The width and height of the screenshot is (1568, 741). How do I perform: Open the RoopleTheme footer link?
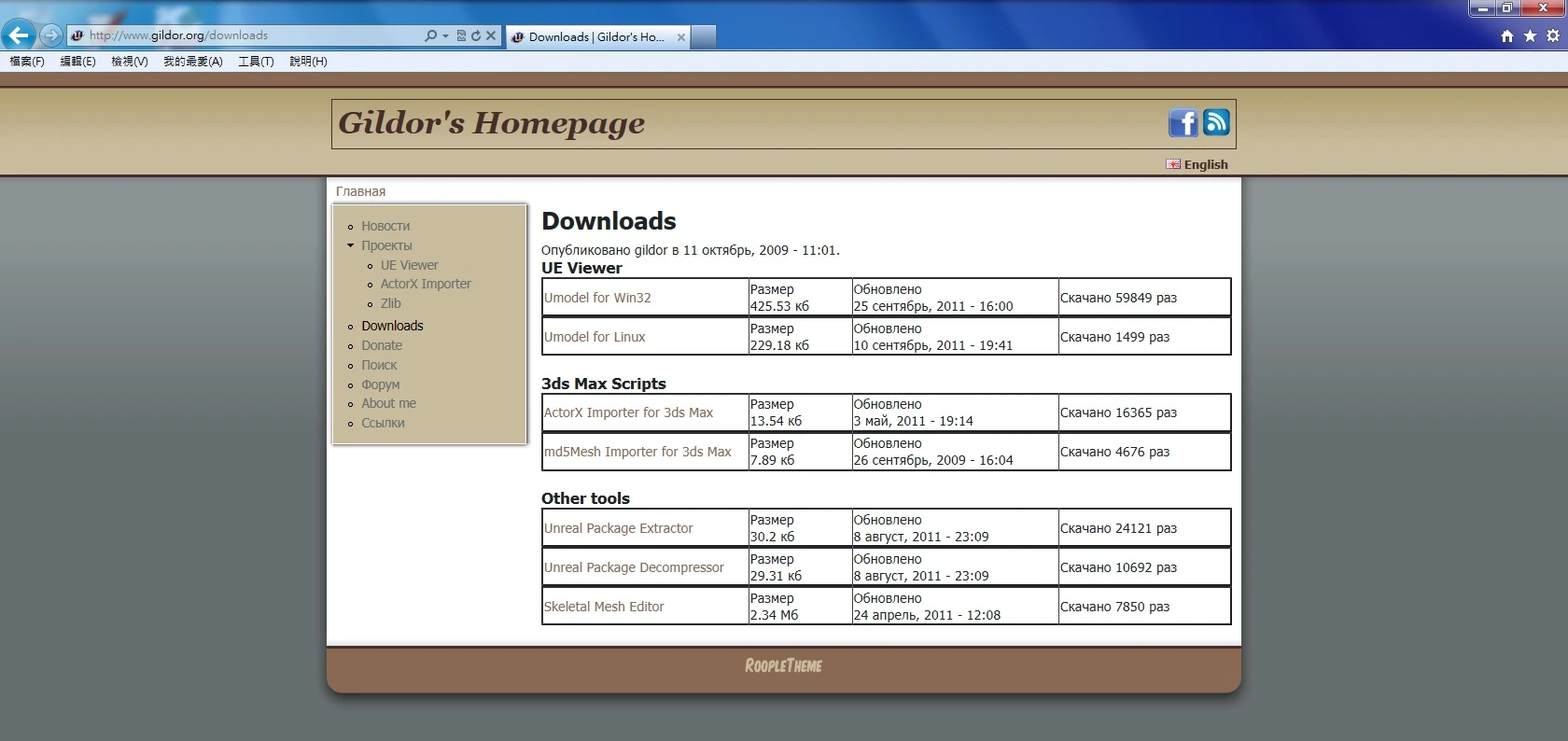coord(784,665)
